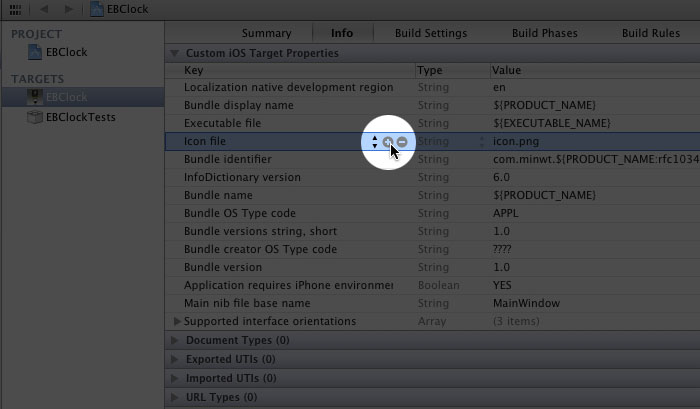Open the Build Settings tab

[431, 33]
